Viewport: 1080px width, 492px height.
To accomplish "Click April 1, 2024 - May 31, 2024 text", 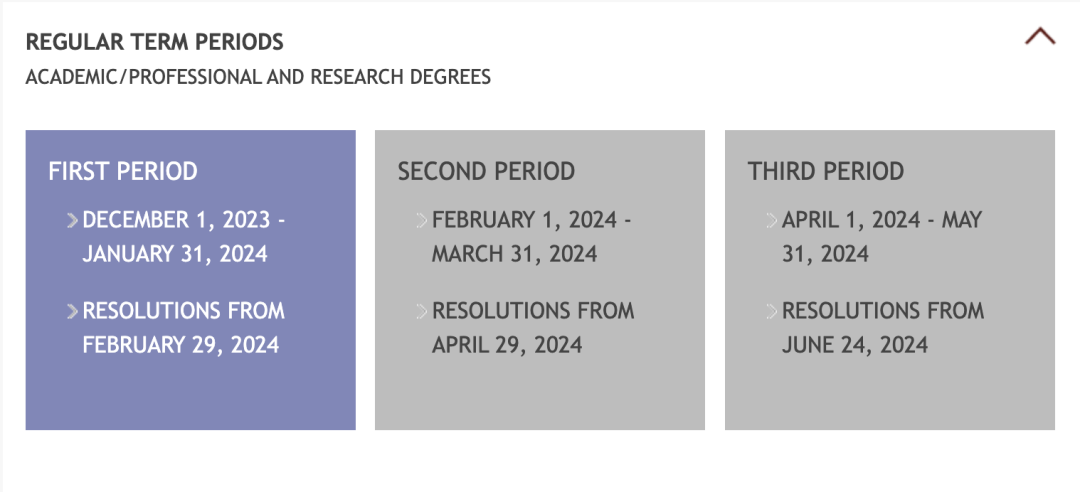I will (882, 237).
